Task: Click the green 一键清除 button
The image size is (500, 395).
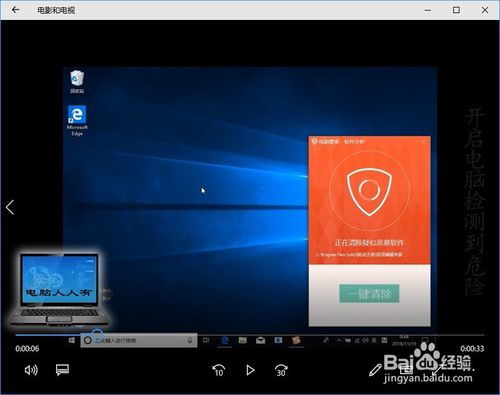Action: pos(369,294)
